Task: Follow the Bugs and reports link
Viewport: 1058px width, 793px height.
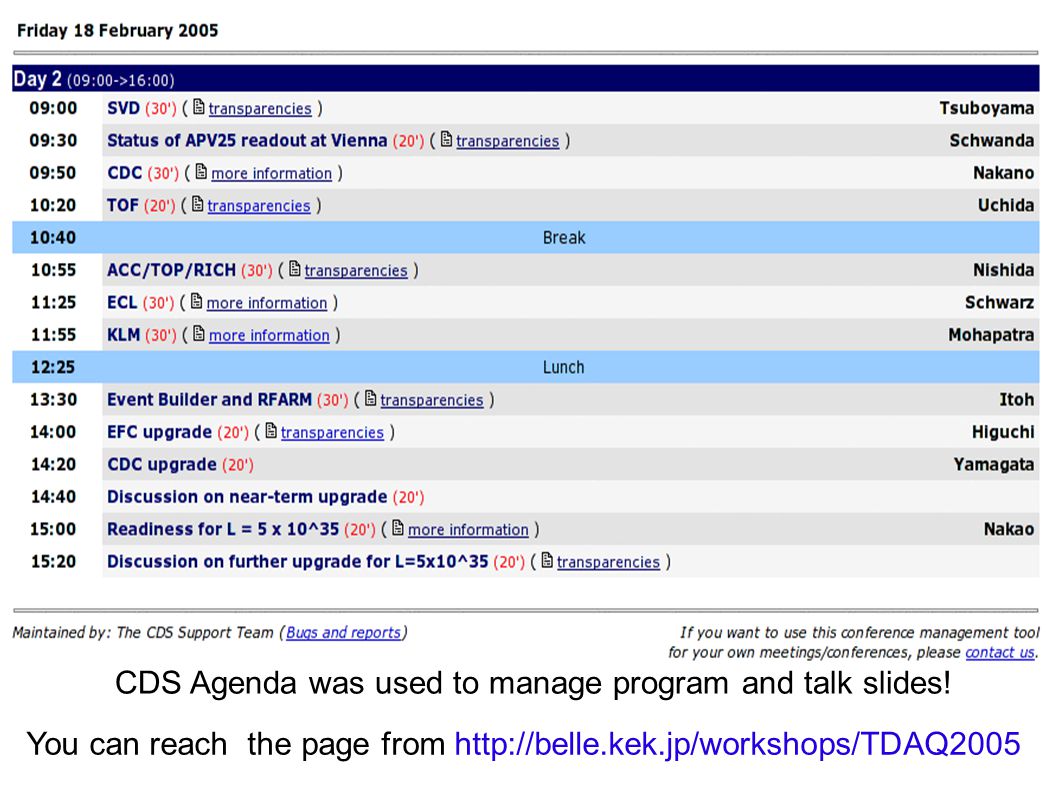Action: pos(343,632)
